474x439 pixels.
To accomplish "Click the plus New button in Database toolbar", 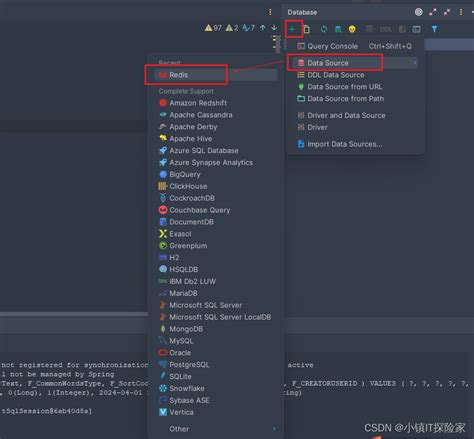I will tap(292, 29).
